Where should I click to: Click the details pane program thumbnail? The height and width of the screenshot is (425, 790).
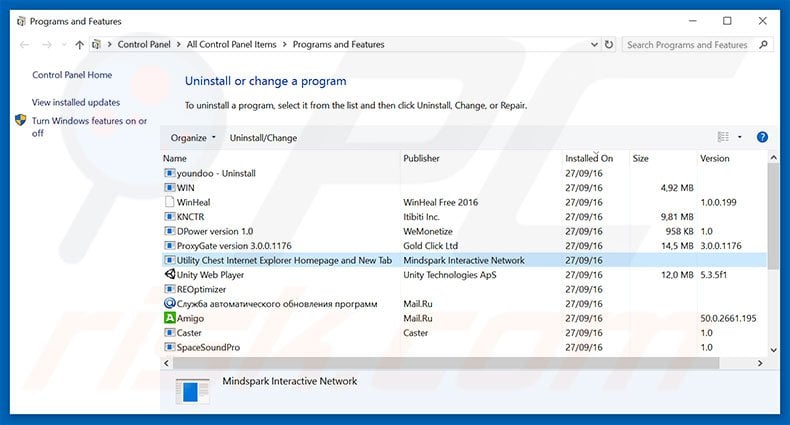point(192,391)
